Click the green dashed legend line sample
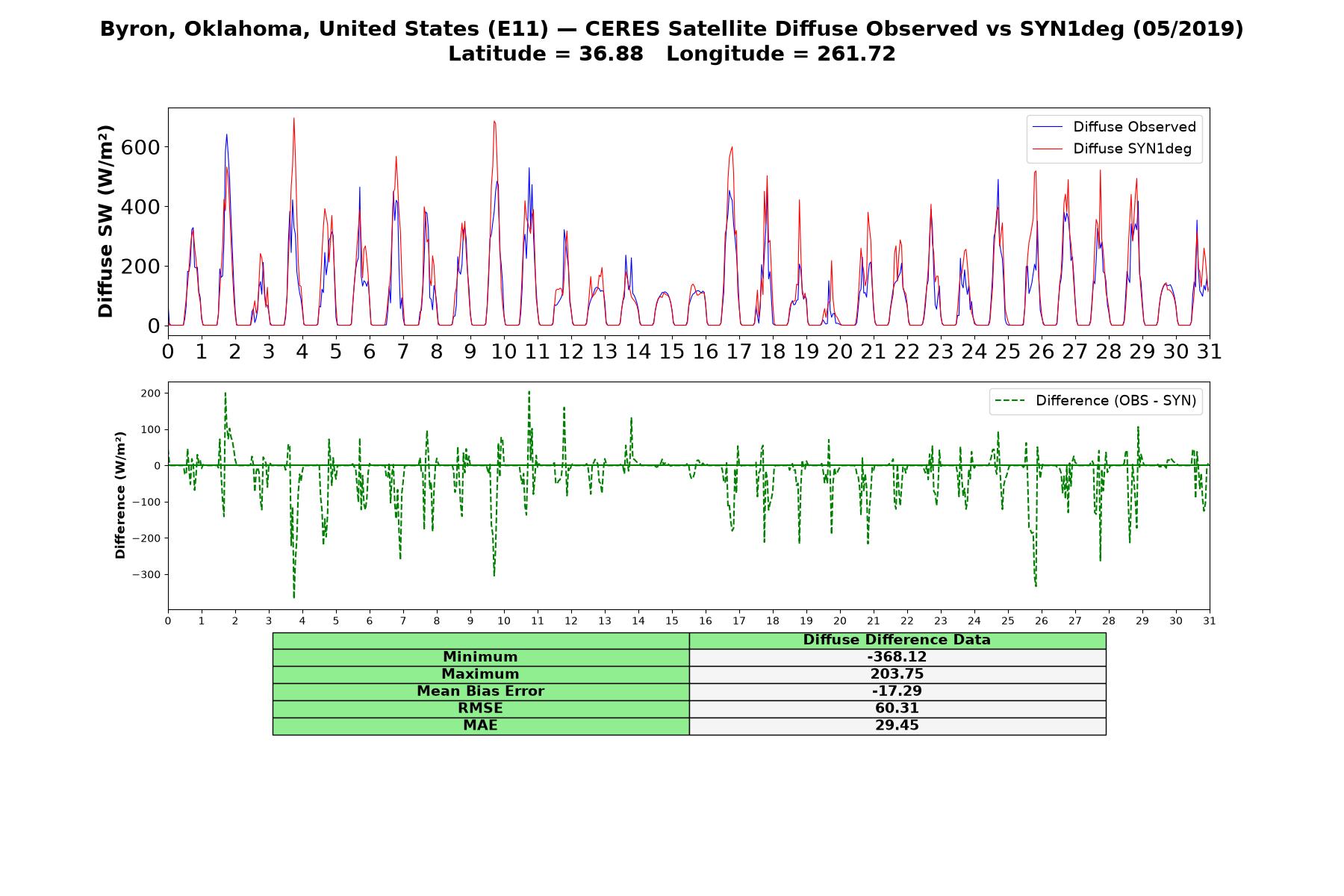Viewport: 1344px width, 896px height. coord(1010,401)
